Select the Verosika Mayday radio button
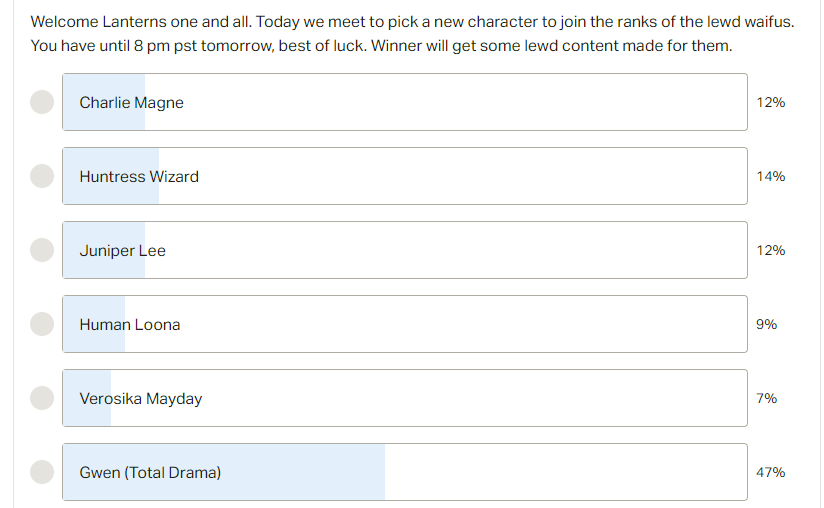 click(42, 398)
